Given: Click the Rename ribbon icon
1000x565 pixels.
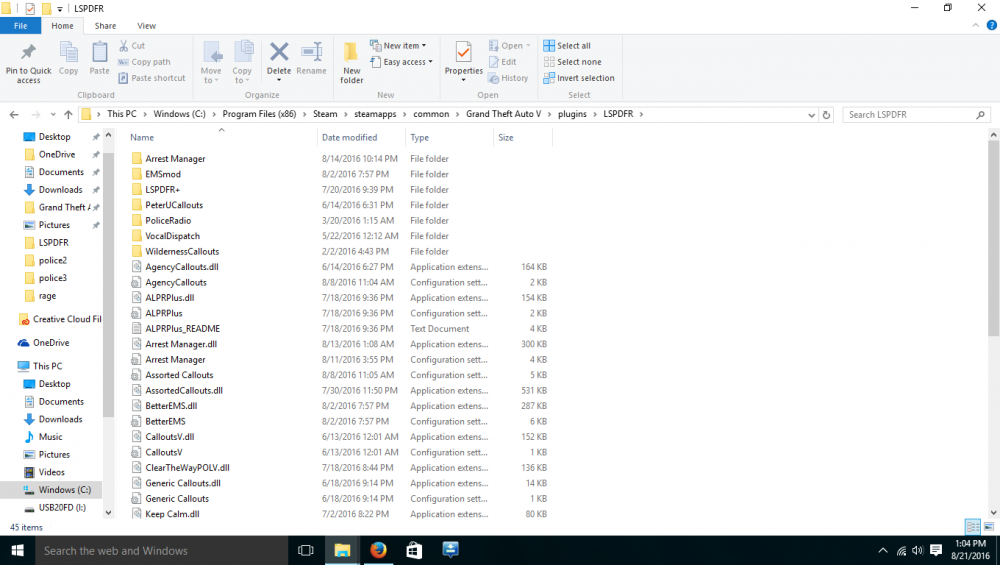Looking at the screenshot, I should point(311,52).
